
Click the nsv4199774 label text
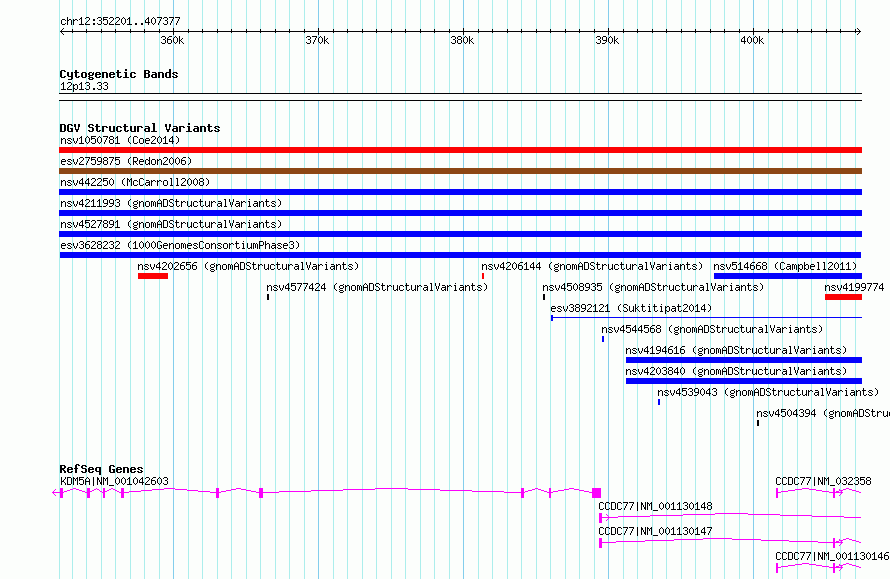point(854,287)
